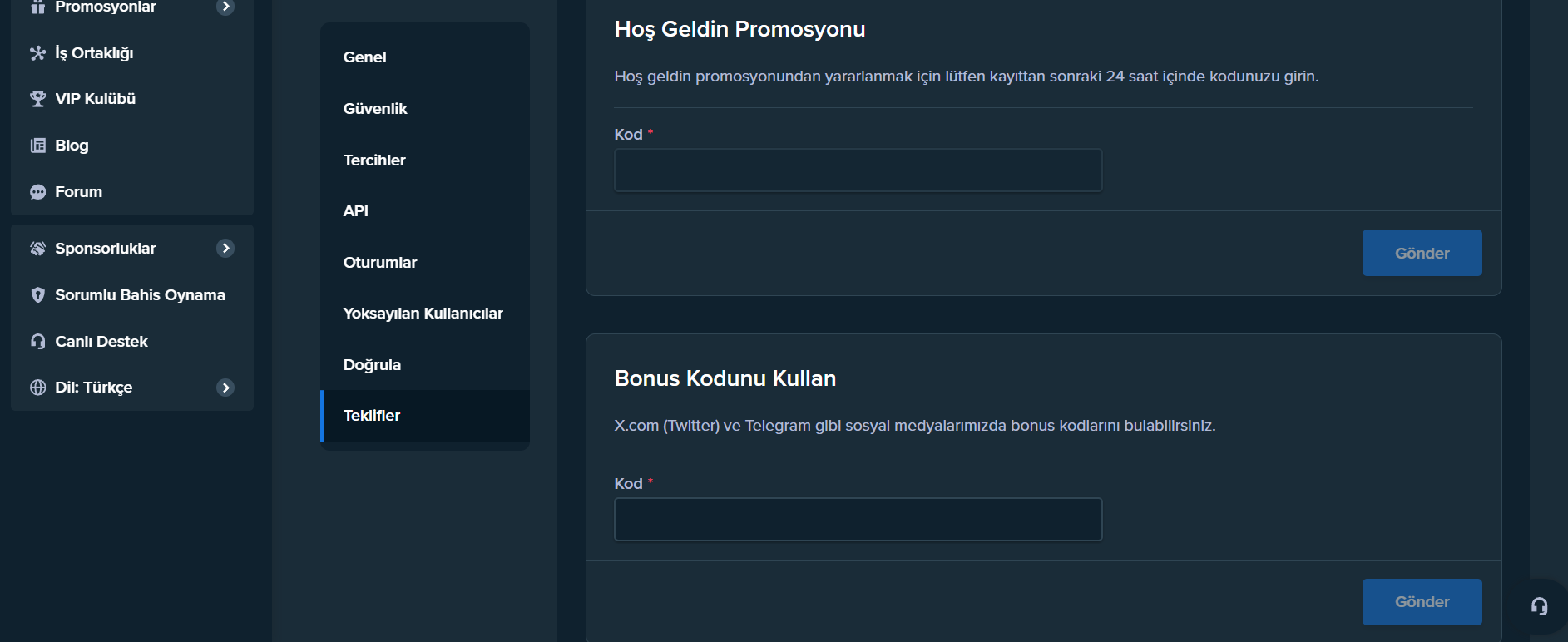Focus the welcome promotion Kod field
1568x642 pixels.
(x=858, y=170)
